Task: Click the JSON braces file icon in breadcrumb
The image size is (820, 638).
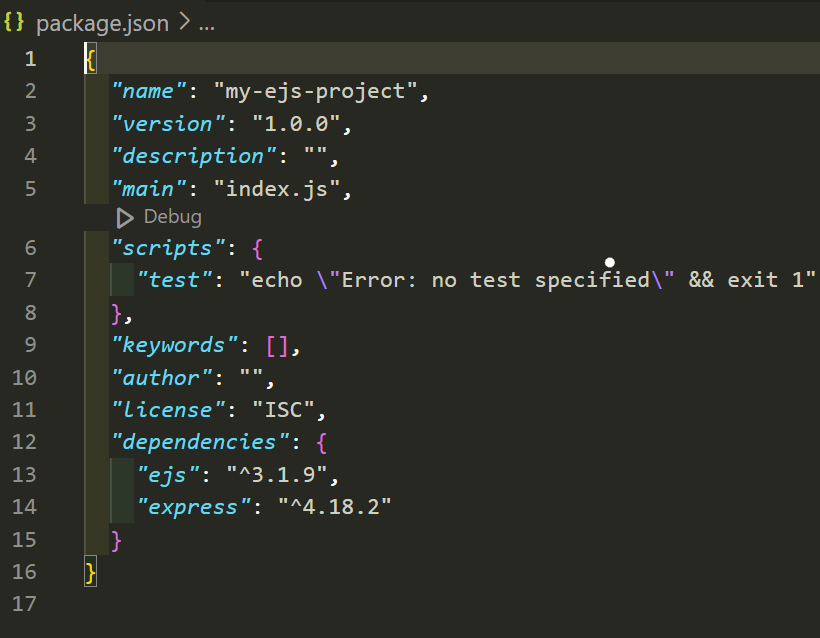Action: tap(14, 22)
